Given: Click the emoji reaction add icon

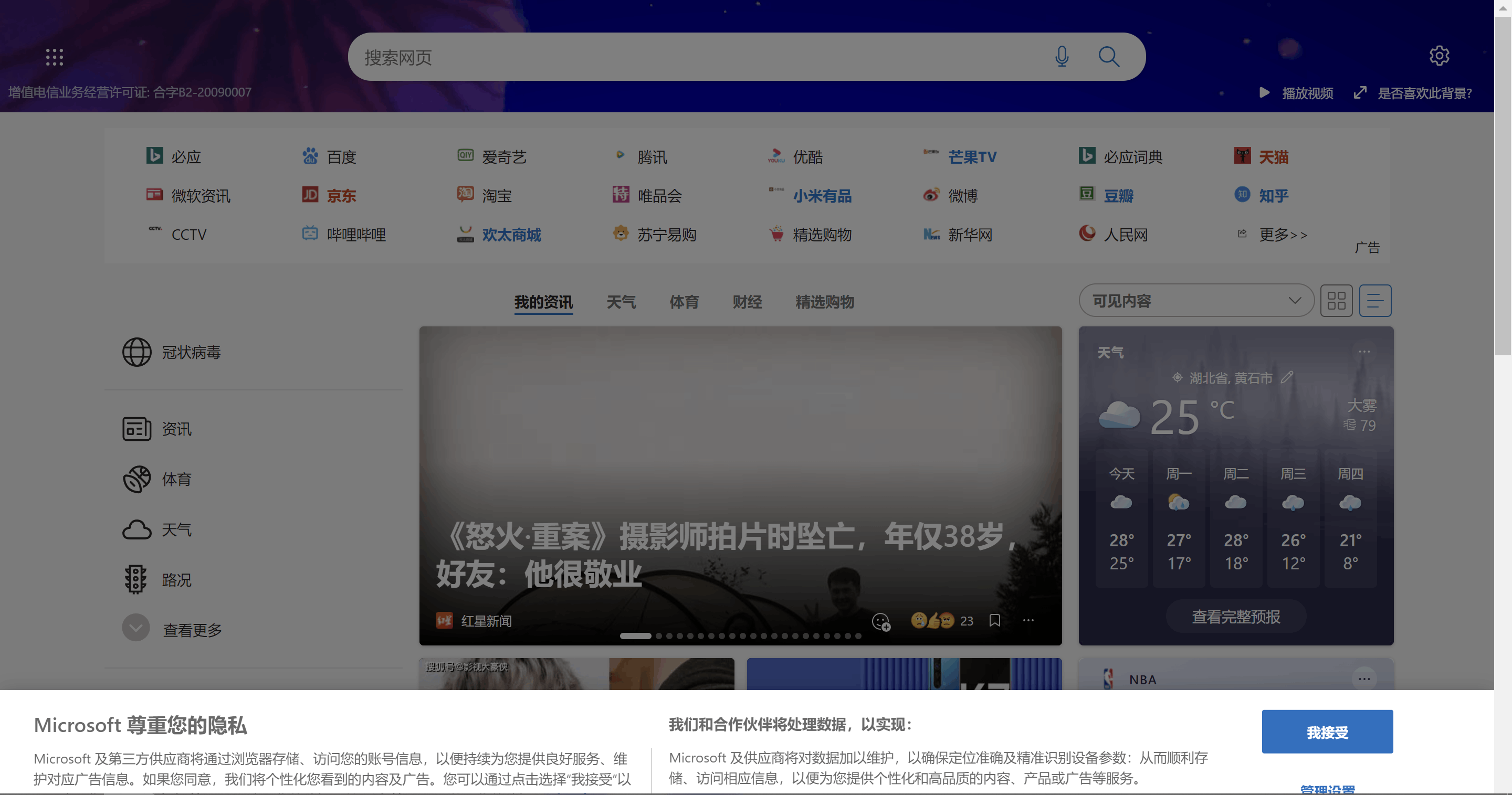Looking at the screenshot, I should 880,621.
